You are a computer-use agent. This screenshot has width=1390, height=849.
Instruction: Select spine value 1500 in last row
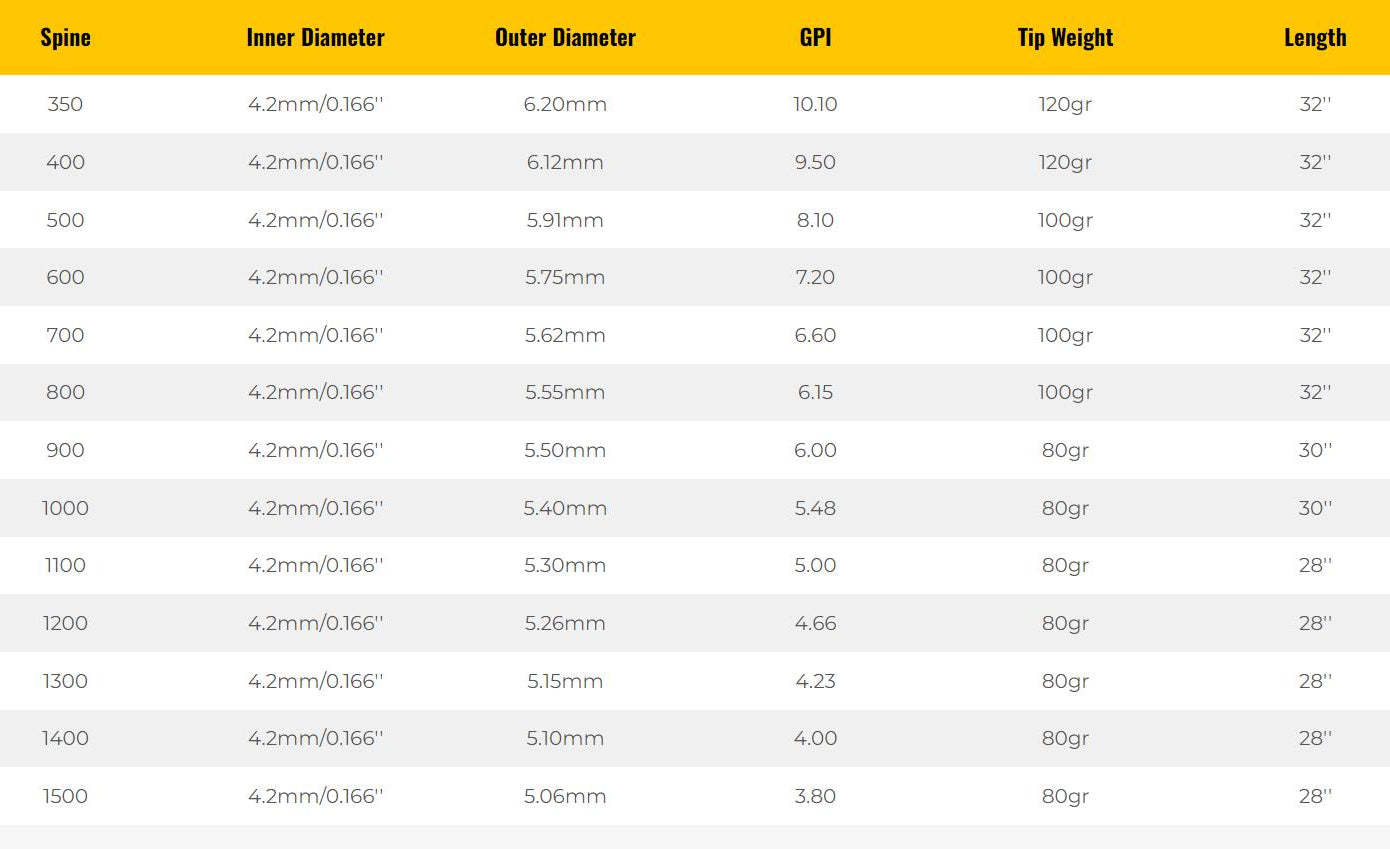pyautogui.click(x=65, y=796)
